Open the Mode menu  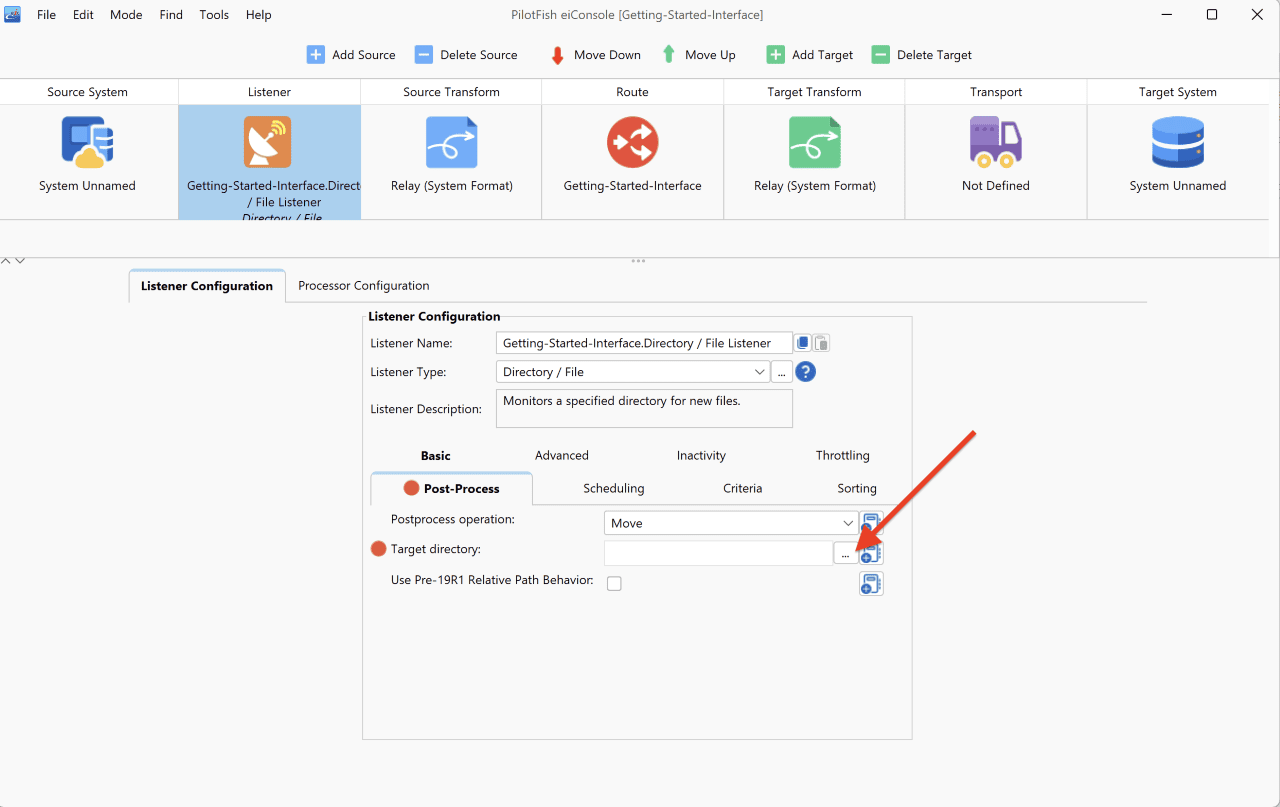pyautogui.click(x=126, y=15)
